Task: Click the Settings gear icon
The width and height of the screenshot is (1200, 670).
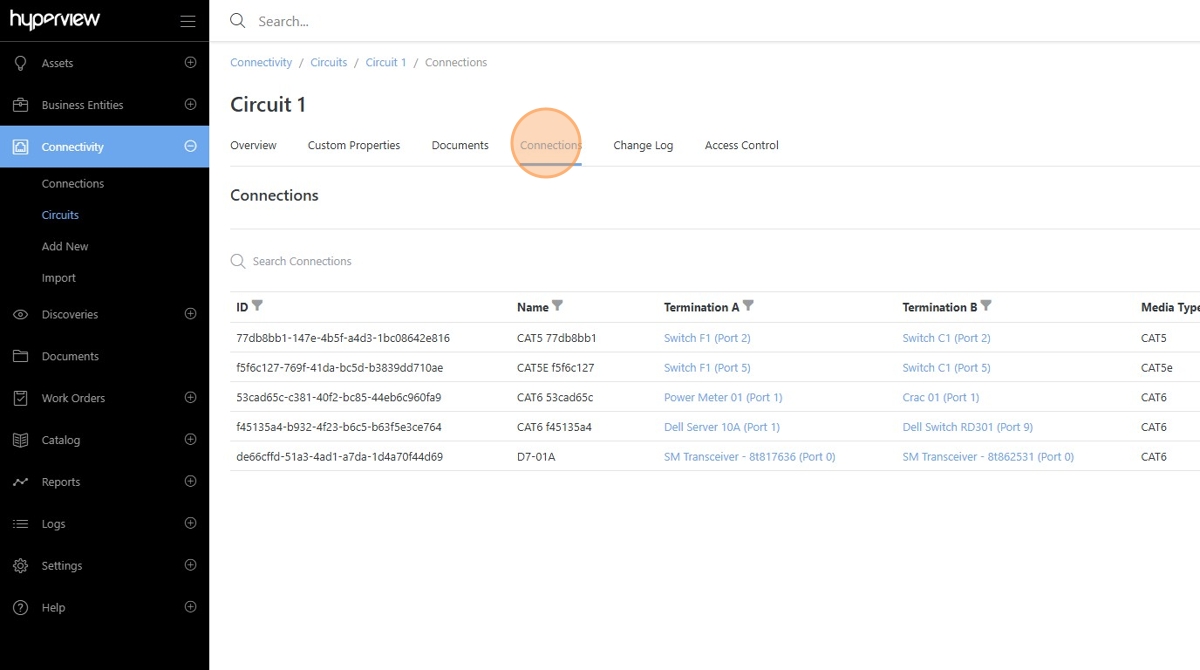Action: [x=20, y=566]
